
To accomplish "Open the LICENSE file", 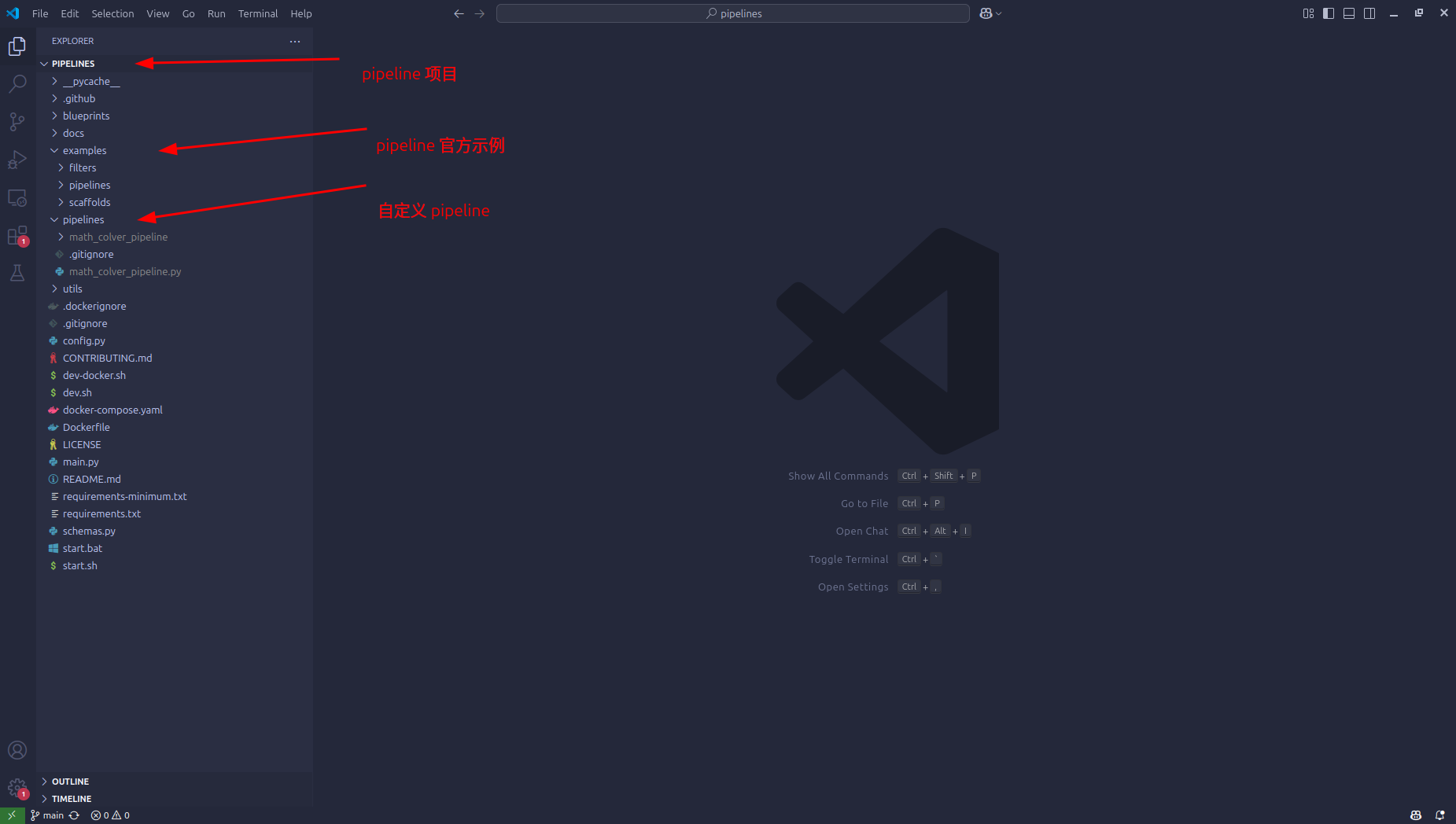I will click(x=175, y=444).
